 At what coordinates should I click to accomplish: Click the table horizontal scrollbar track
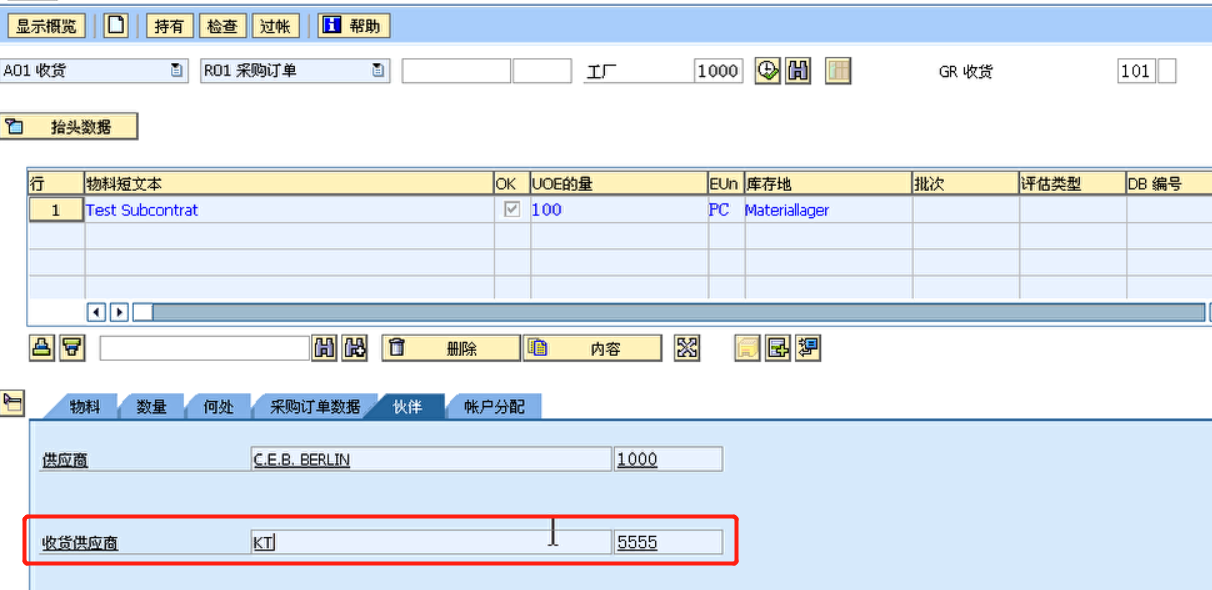click(x=677, y=312)
